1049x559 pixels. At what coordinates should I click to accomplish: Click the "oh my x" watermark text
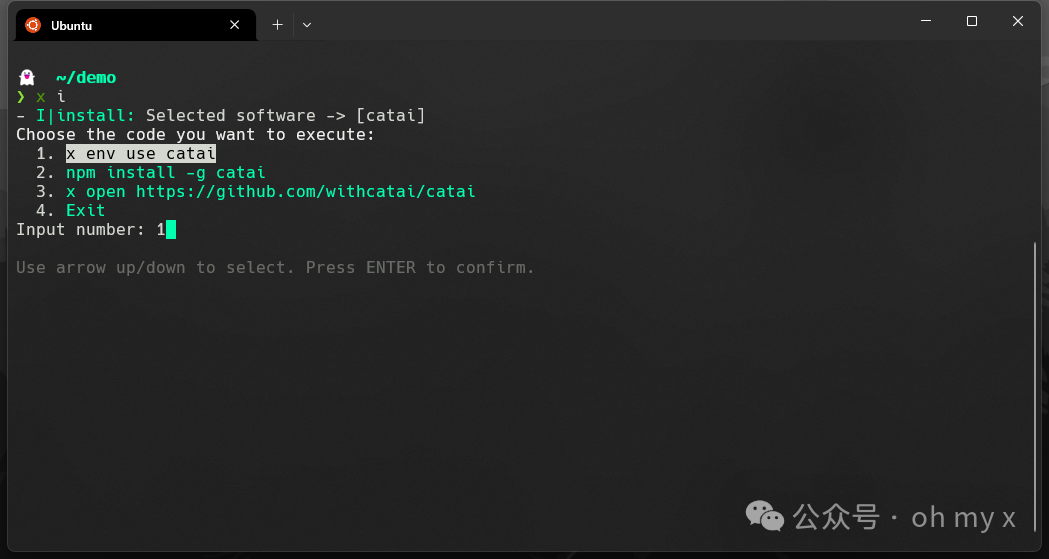[x=963, y=517]
